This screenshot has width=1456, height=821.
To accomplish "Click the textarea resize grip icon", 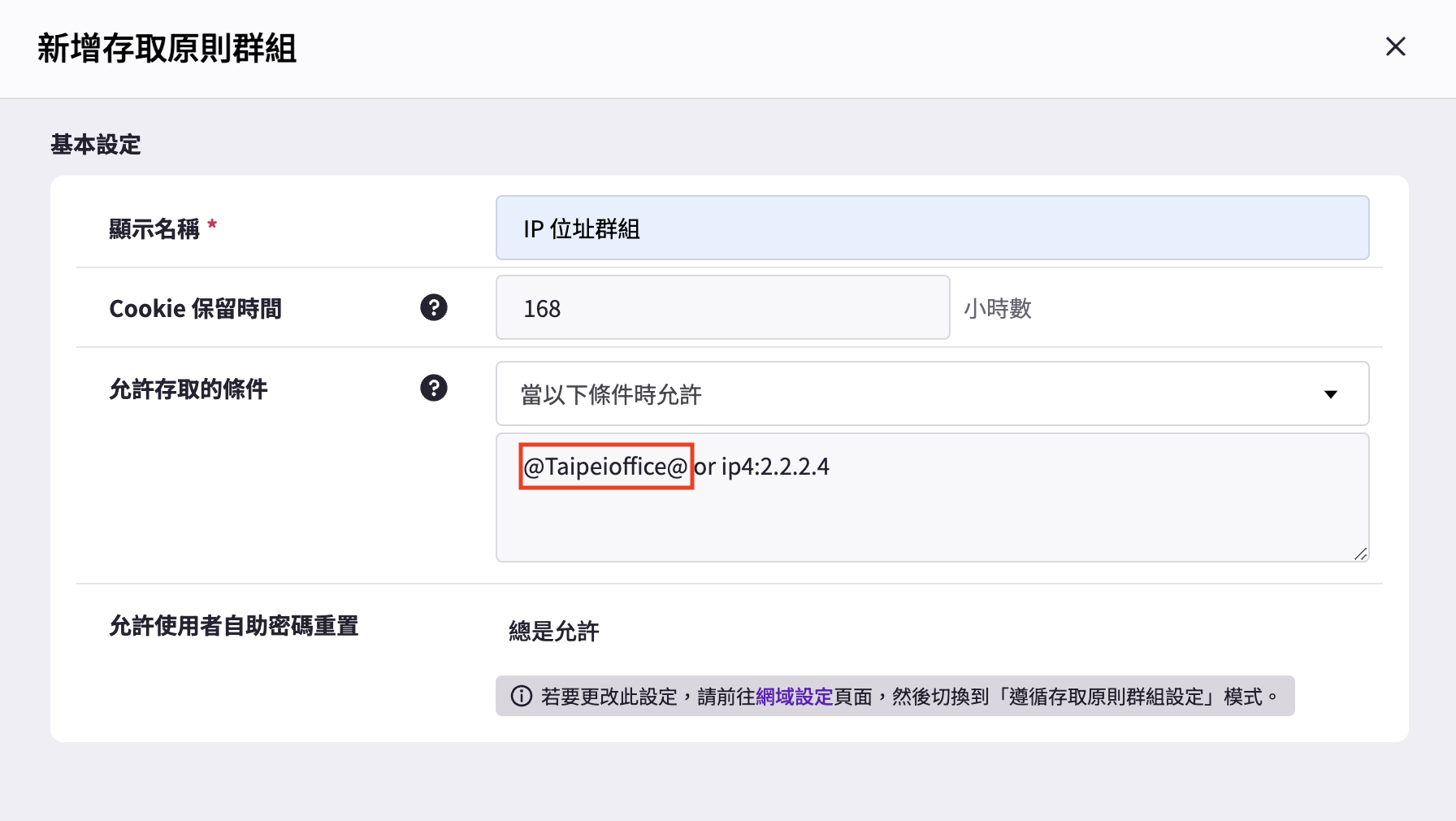I will [1361, 554].
